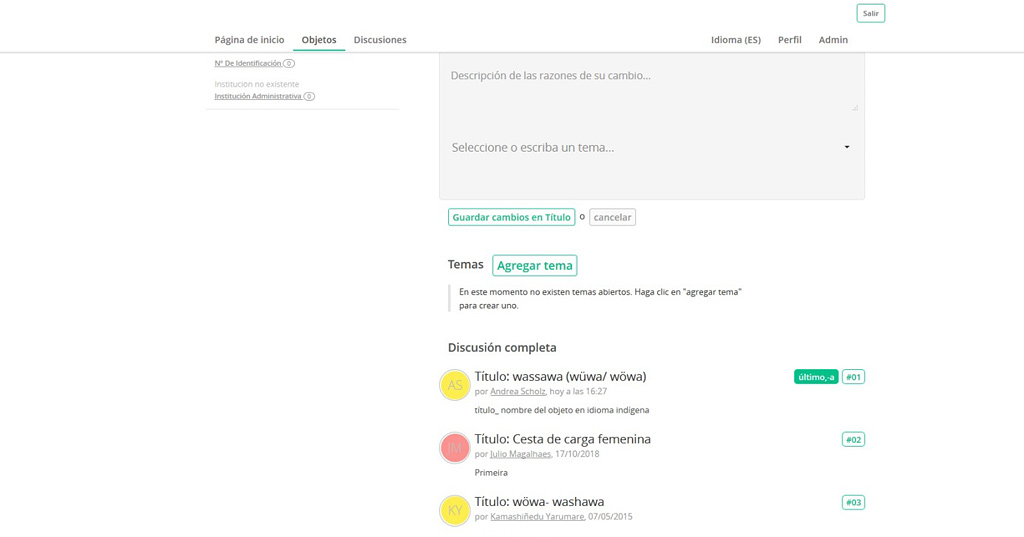This screenshot has width=1024, height=537.
Task: Open Andrea Scholz's yellow AS avatar
Action: pyautogui.click(x=455, y=385)
